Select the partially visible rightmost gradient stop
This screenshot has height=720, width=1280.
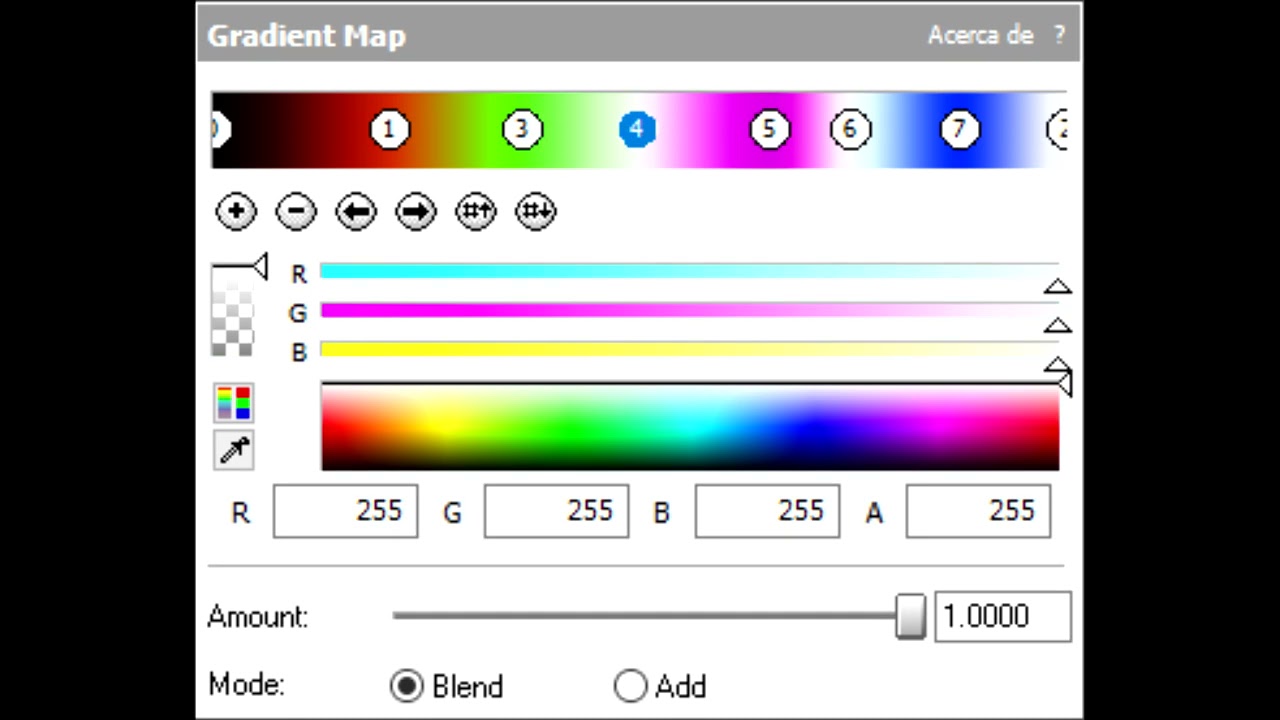[x=1057, y=130]
